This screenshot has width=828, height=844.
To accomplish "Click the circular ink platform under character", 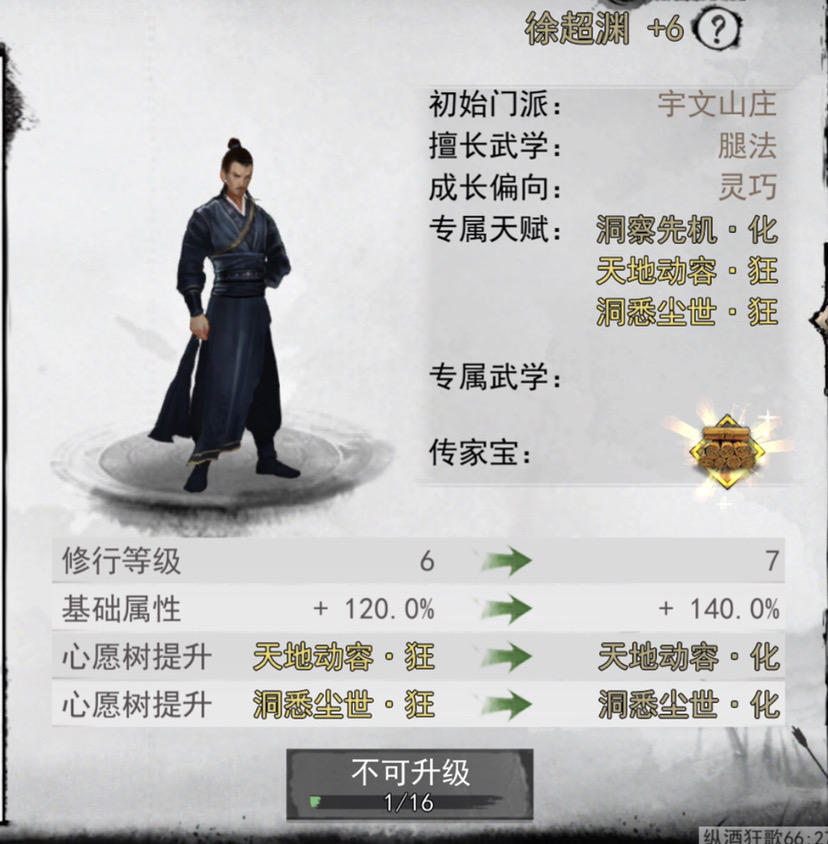I will pyautogui.click(x=223, y=463).
